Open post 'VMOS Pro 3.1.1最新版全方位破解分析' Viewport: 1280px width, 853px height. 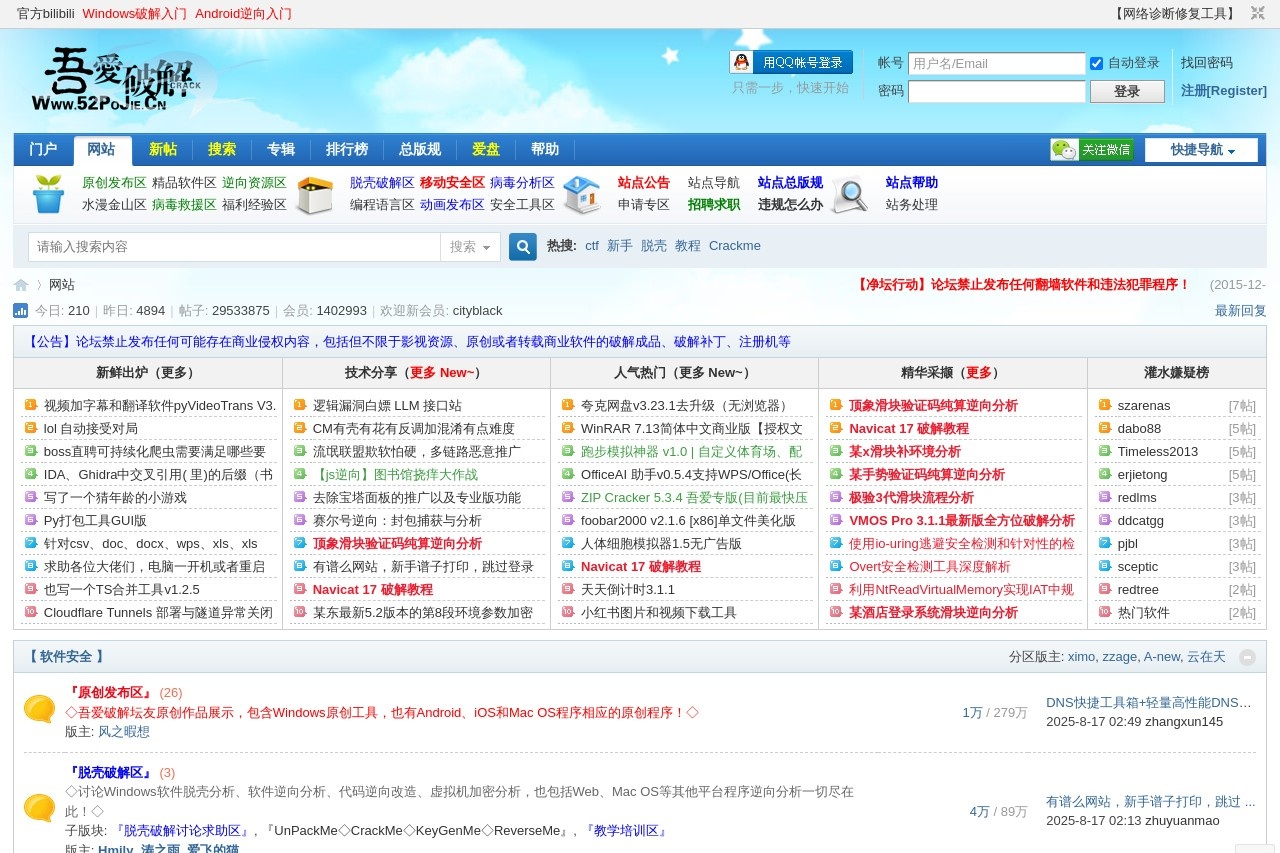point(962,520)
